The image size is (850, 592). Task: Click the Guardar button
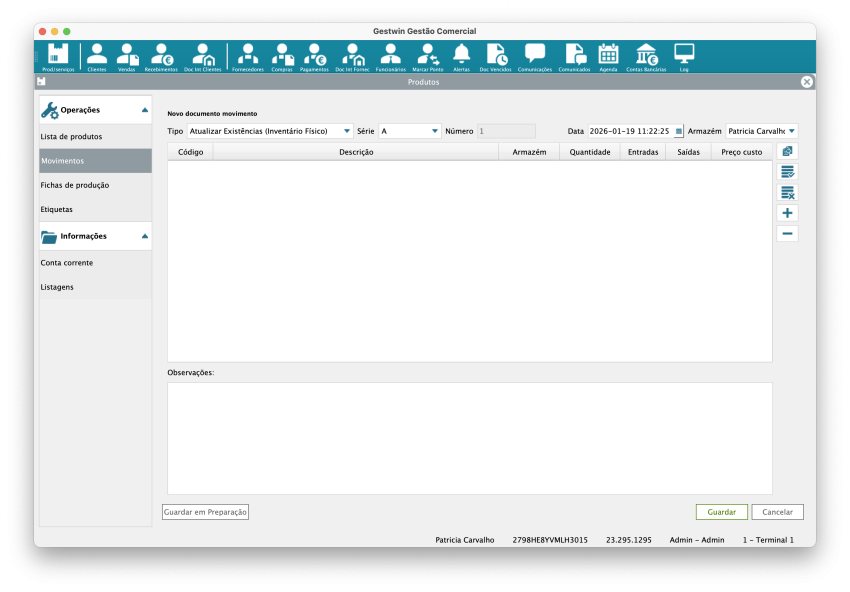721,512
